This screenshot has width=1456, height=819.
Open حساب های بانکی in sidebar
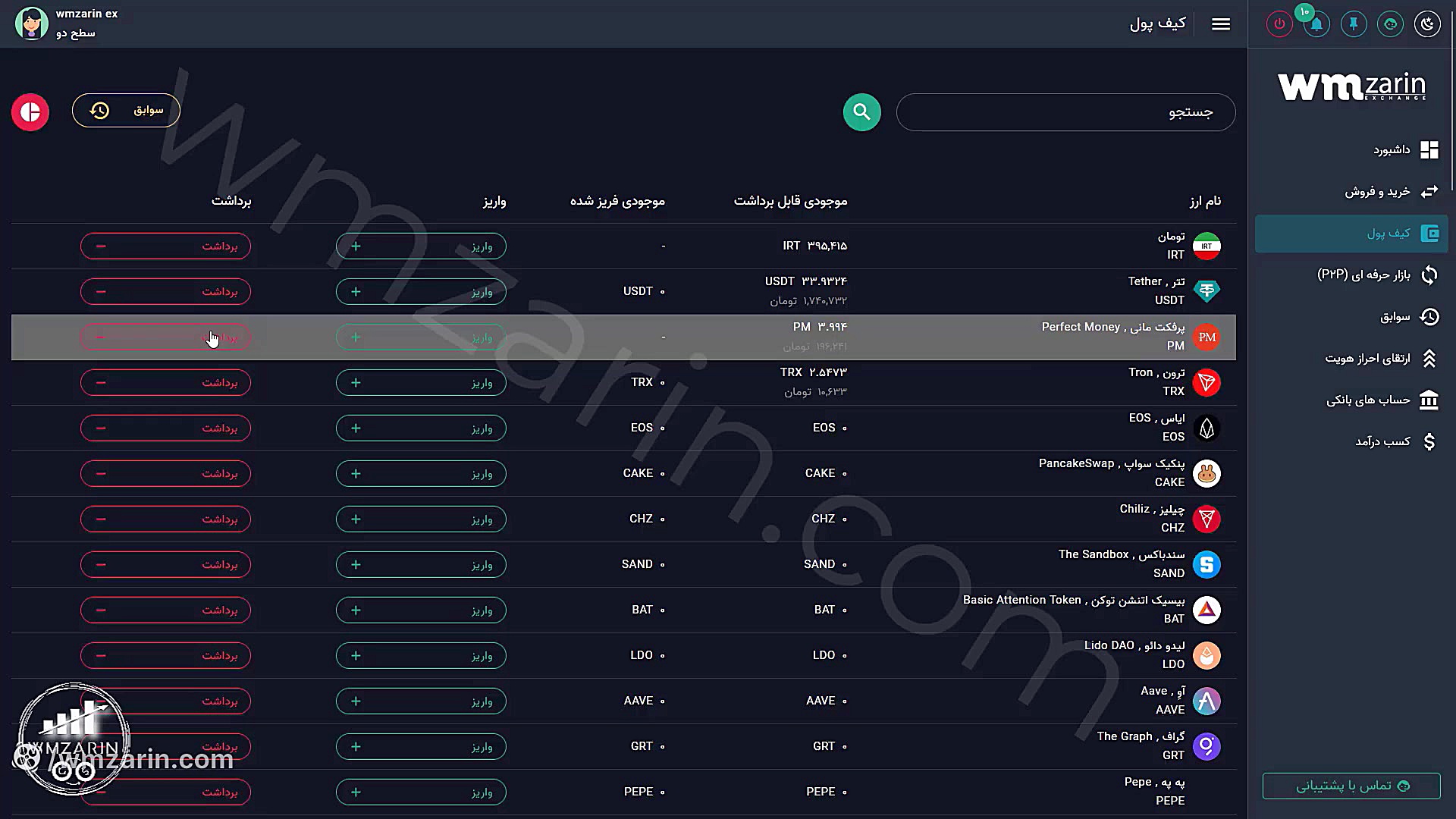(1351, 400)
